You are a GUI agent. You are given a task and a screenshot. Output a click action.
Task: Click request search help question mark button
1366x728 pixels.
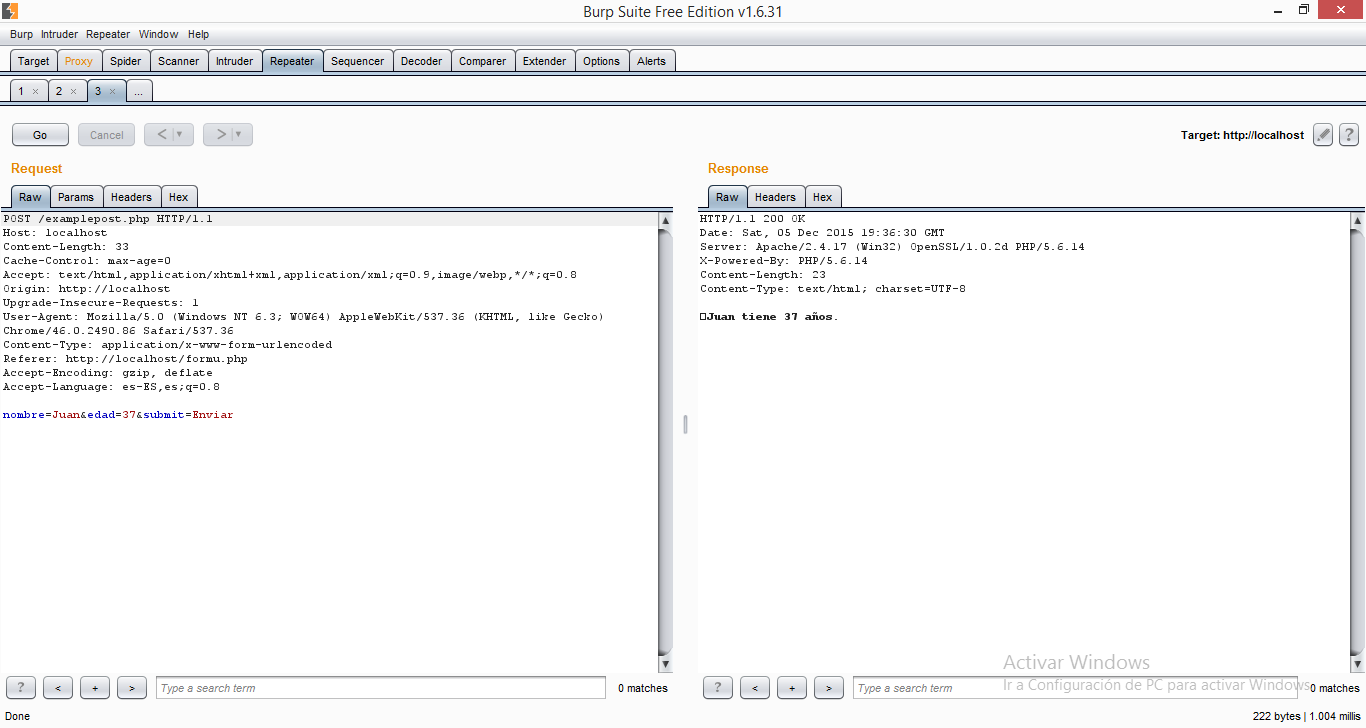(20, 688)
